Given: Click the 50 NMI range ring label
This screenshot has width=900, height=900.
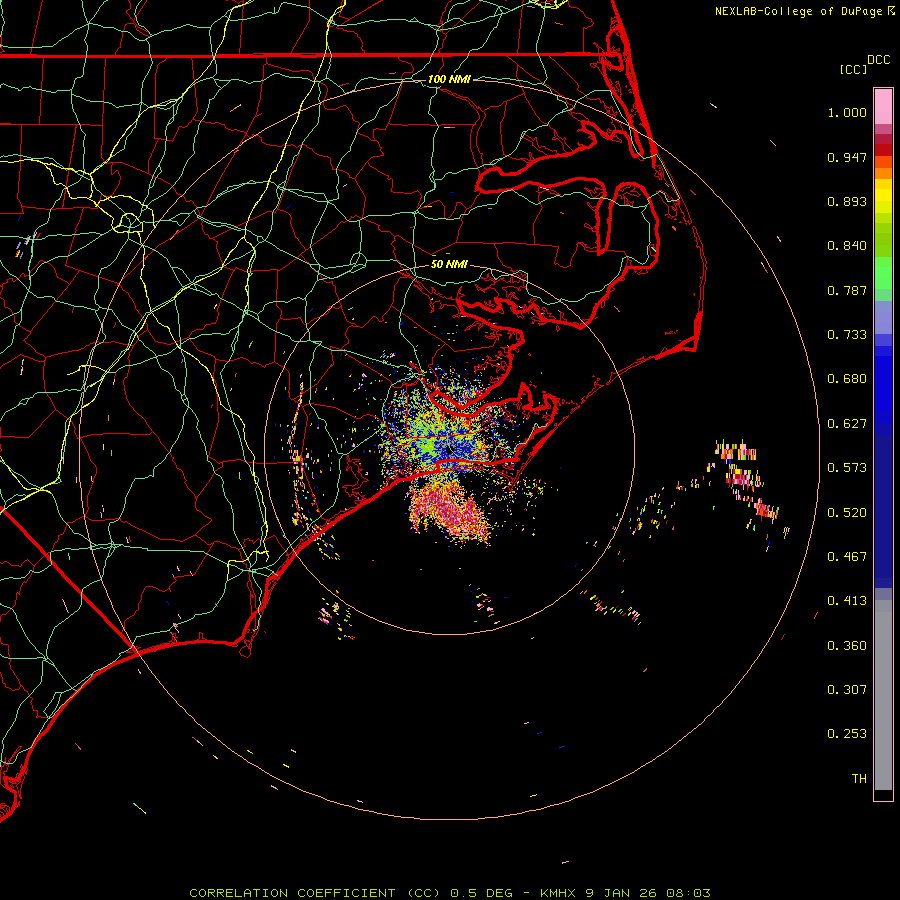Looking at the screenshot, I should point(449,264).
